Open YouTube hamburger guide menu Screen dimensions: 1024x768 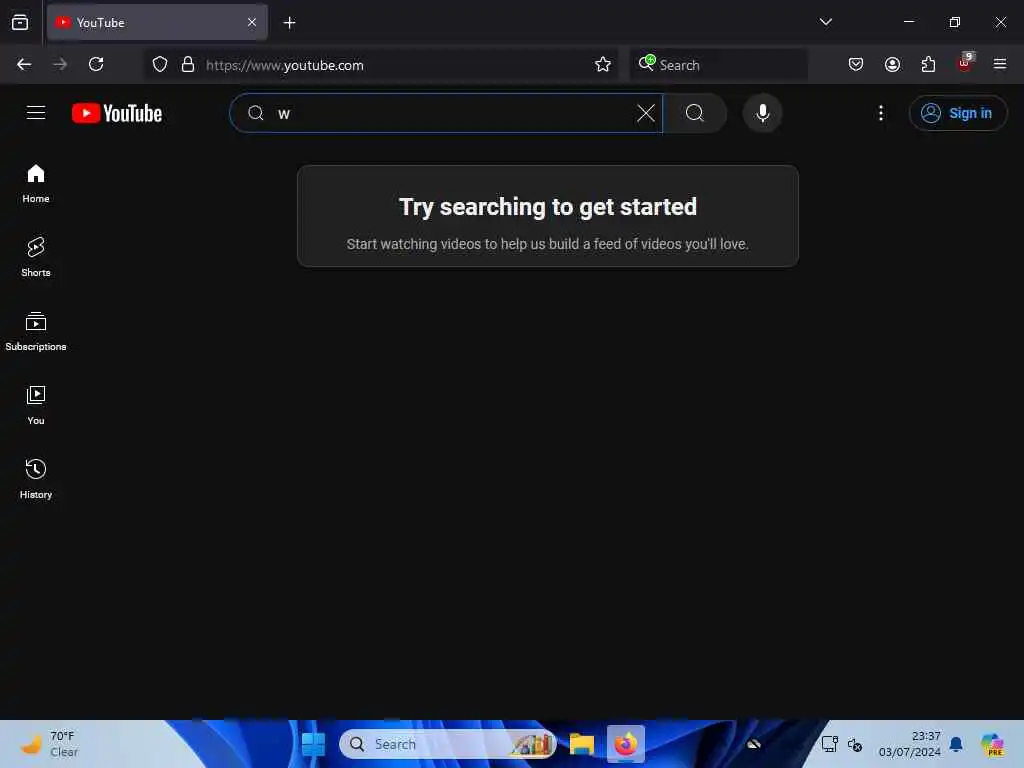coord(36,113)
